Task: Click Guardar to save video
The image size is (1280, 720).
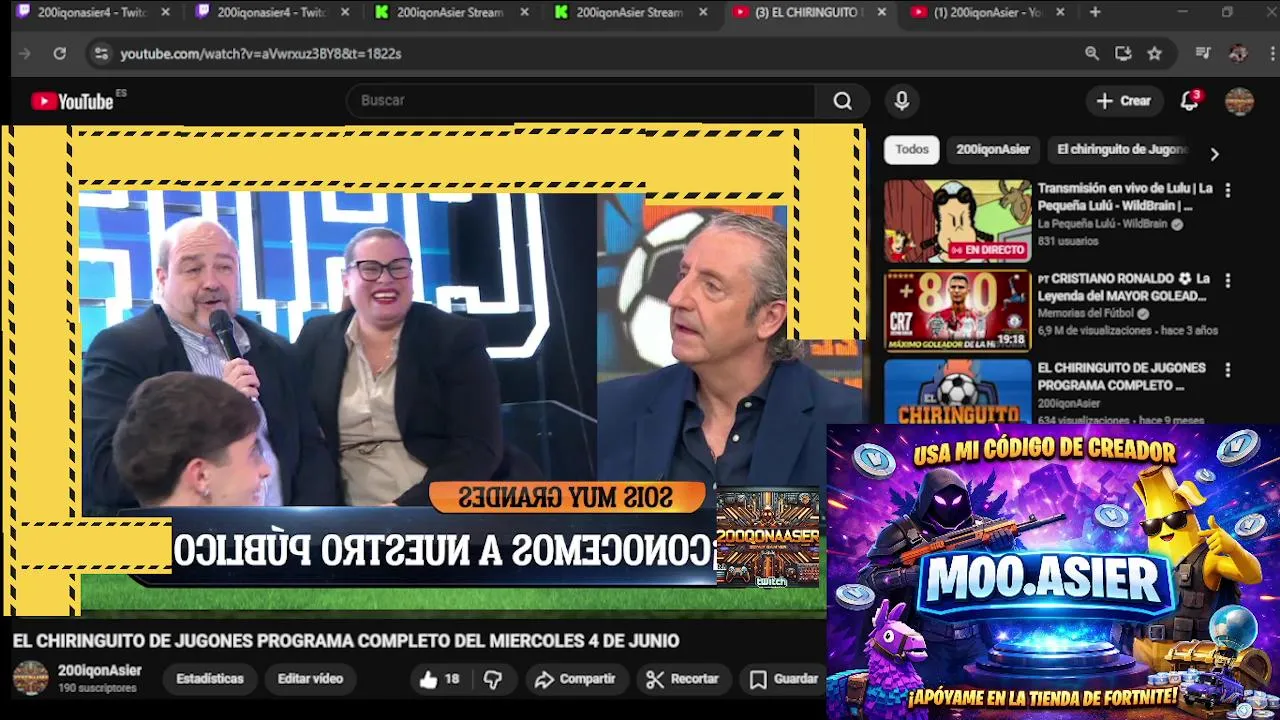Action: point(784,679)
